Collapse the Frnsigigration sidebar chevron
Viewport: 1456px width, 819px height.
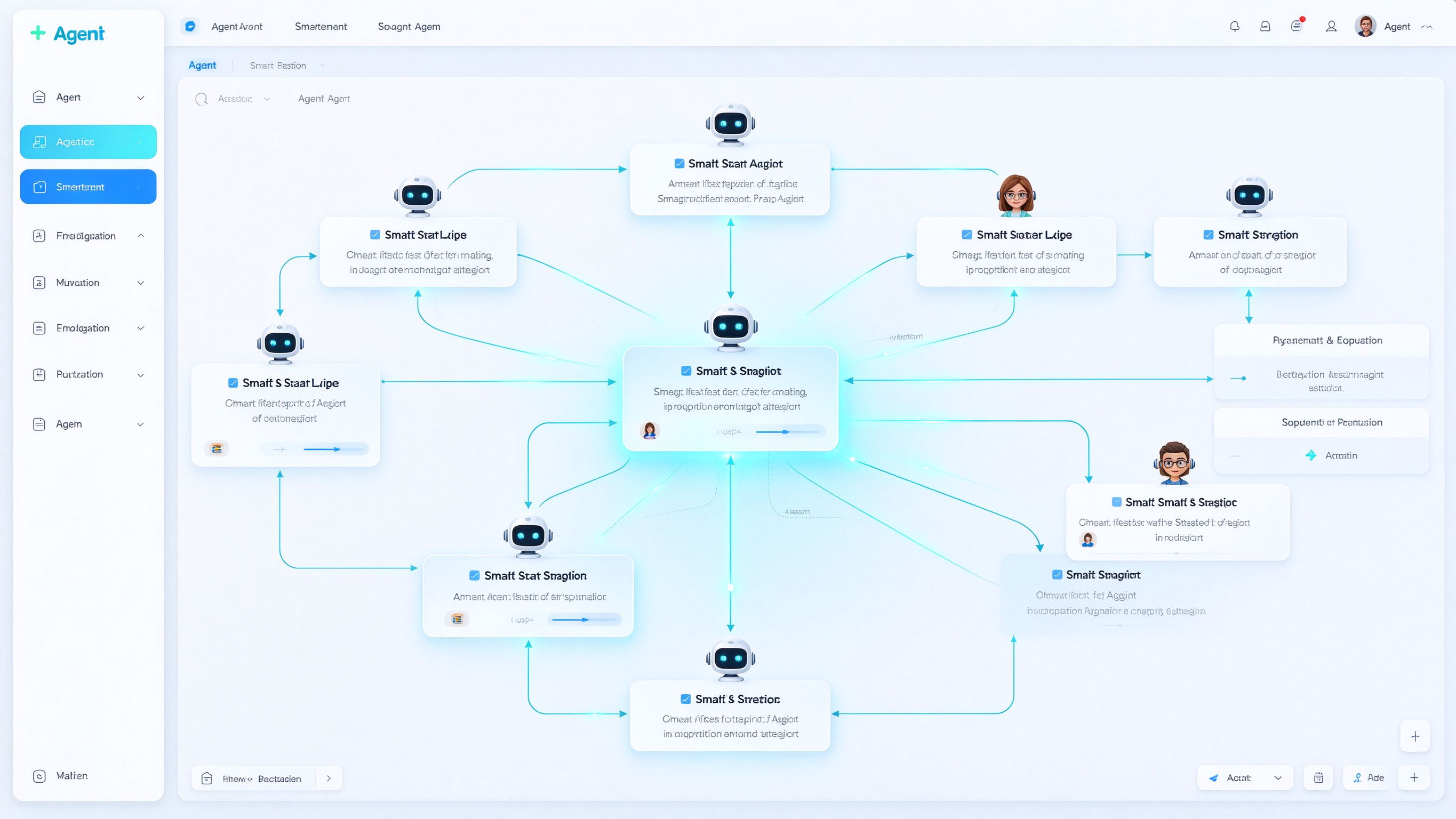tap(141, 236)
